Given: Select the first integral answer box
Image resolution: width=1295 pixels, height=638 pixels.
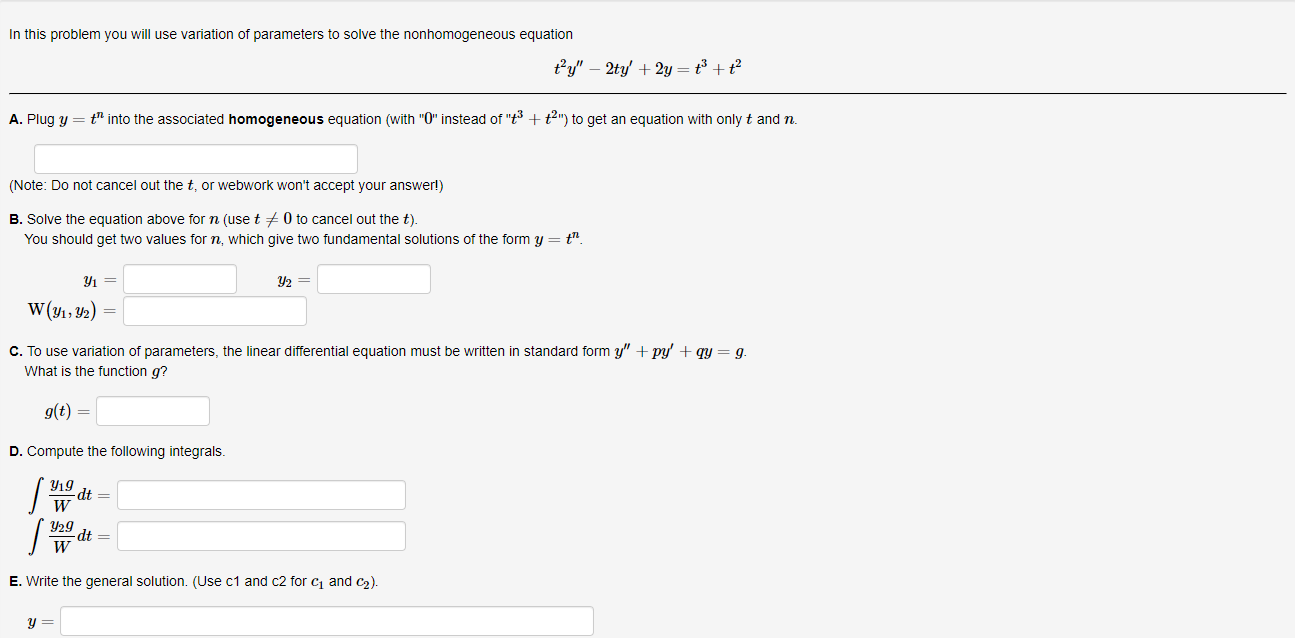Looking at the screenshot, I should (261, 494).
